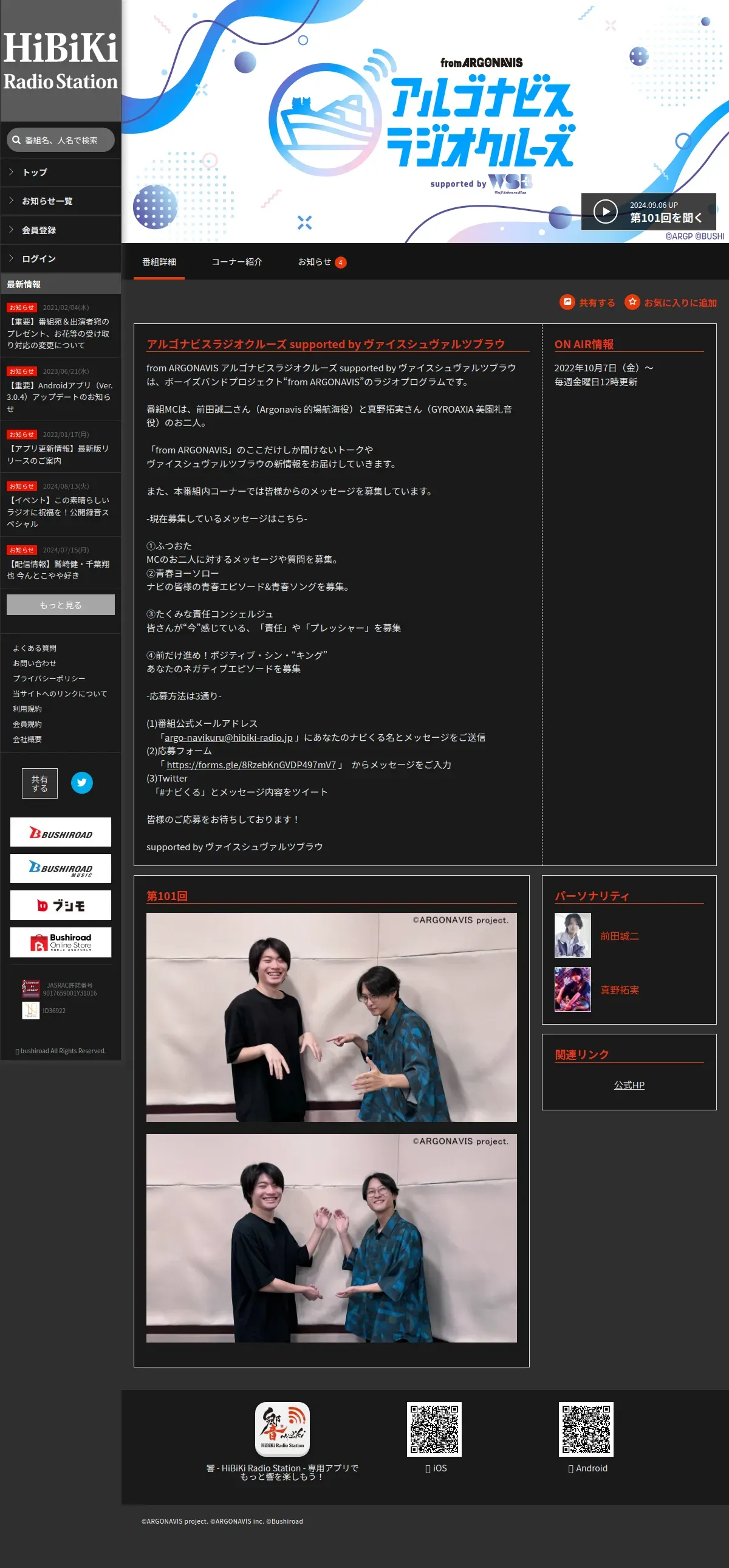Click the 共有する box in sidebar
The image size is (729, 1568).
click(39, 783)
